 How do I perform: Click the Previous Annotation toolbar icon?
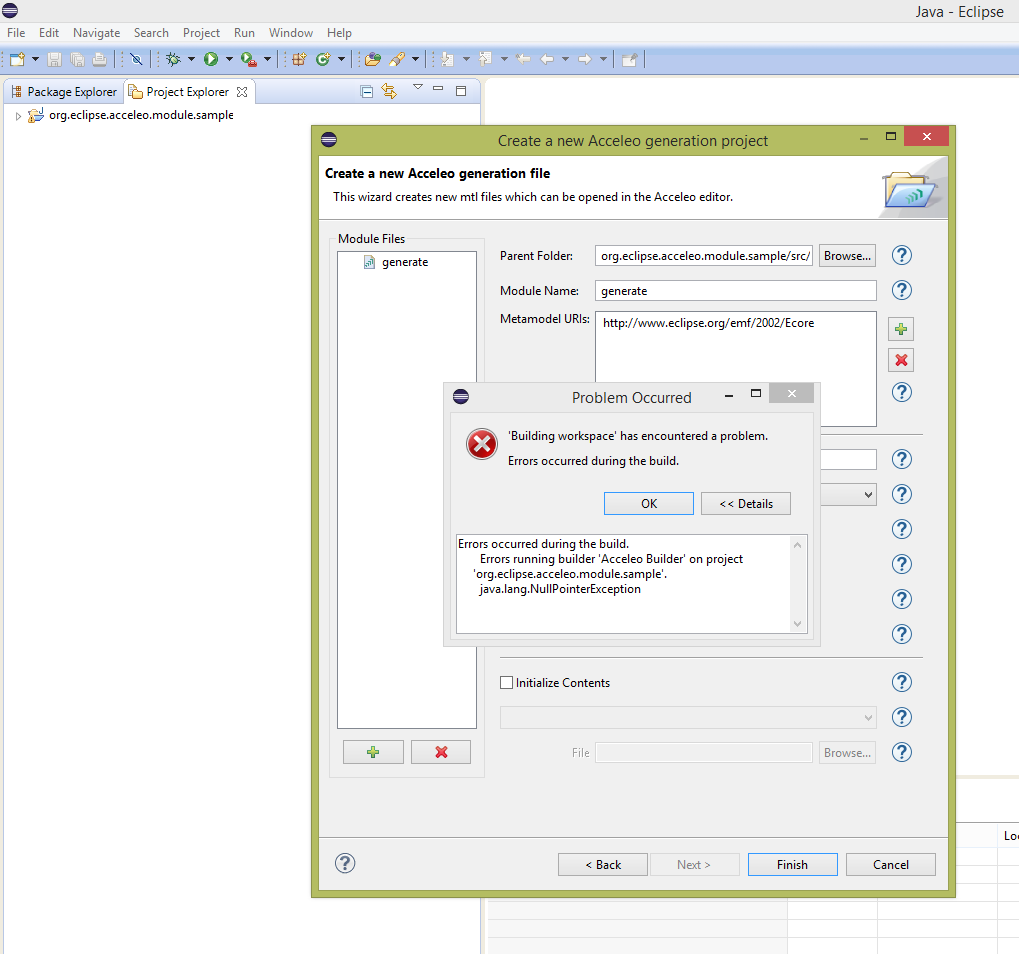click(x=485, y=59)
